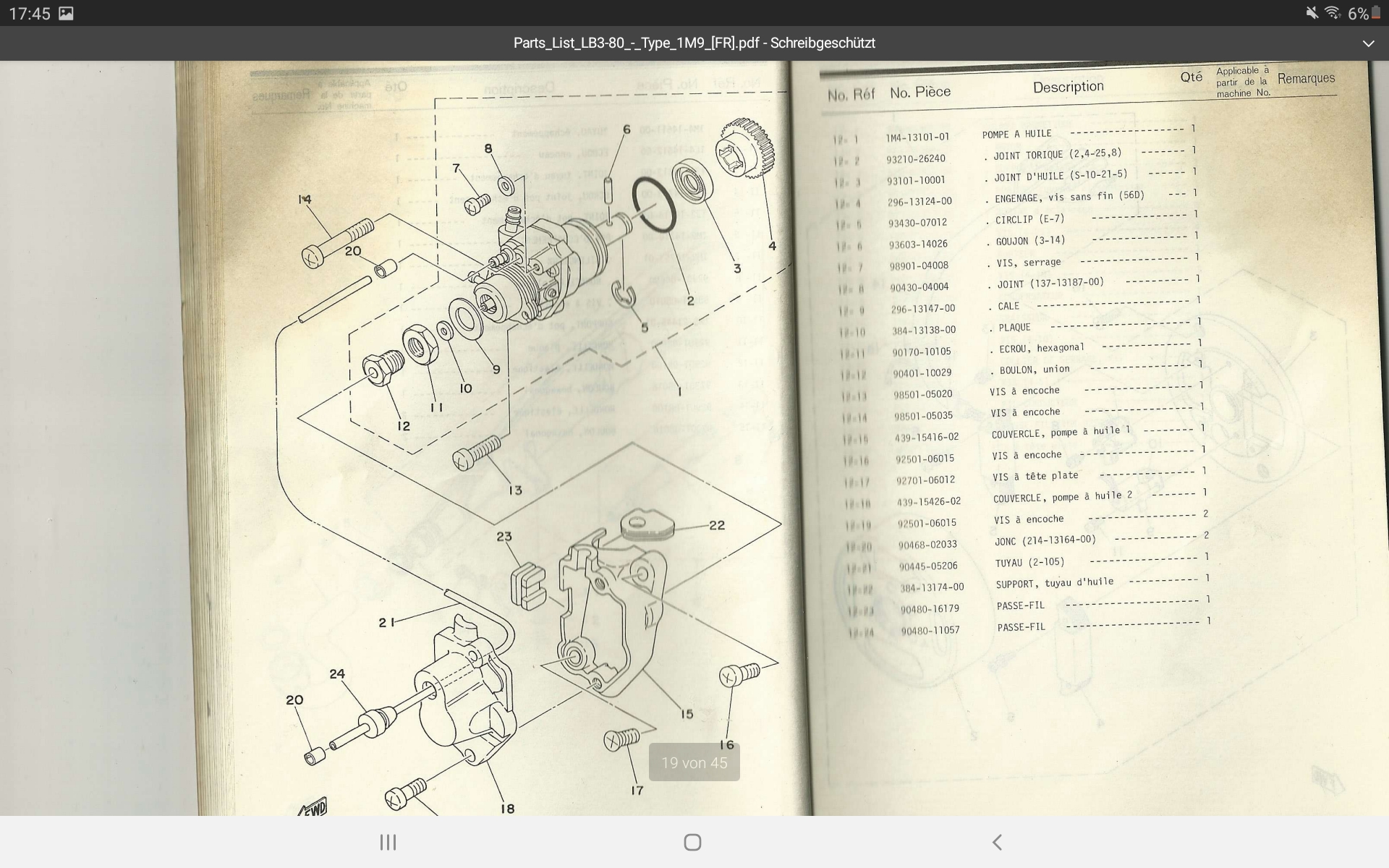This screenshot has width=1389, height=868.
Task: Click the "Remarques" column header
Action: [x=1306, y=78]
